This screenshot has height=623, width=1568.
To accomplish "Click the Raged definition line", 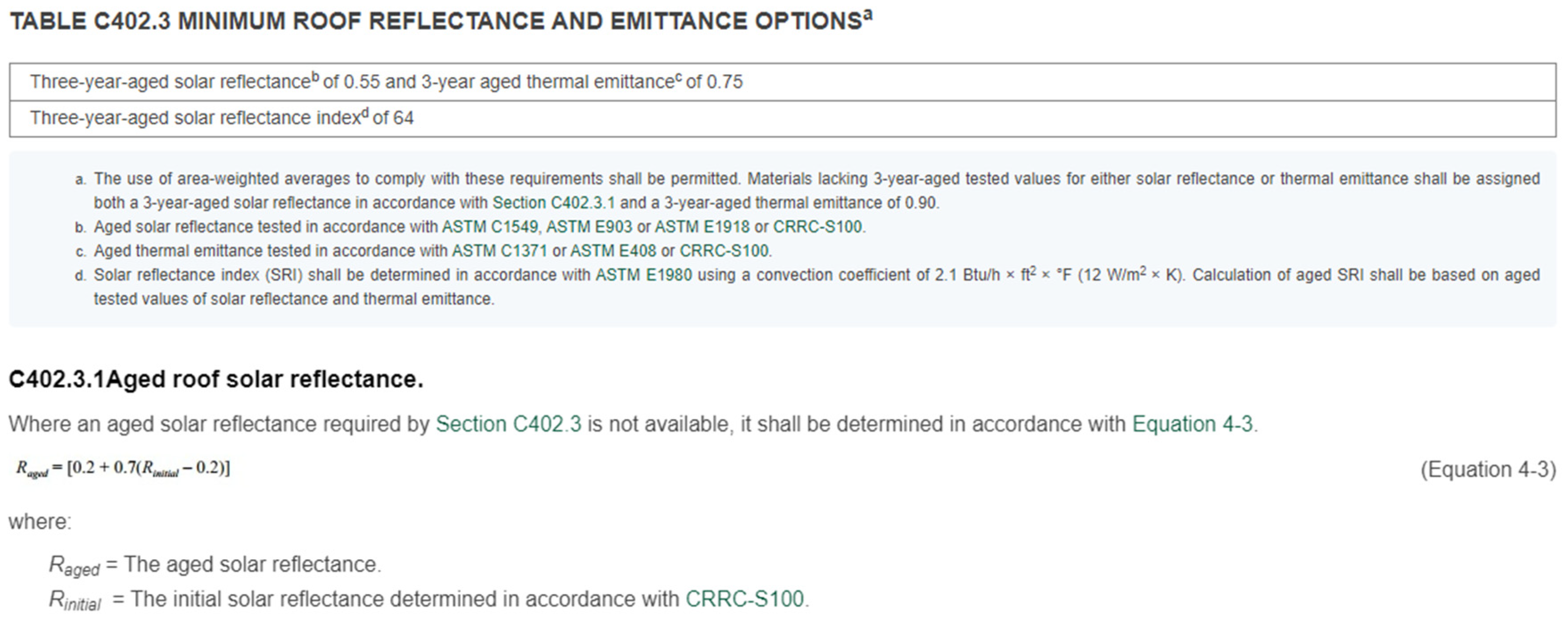I will 214,565.
